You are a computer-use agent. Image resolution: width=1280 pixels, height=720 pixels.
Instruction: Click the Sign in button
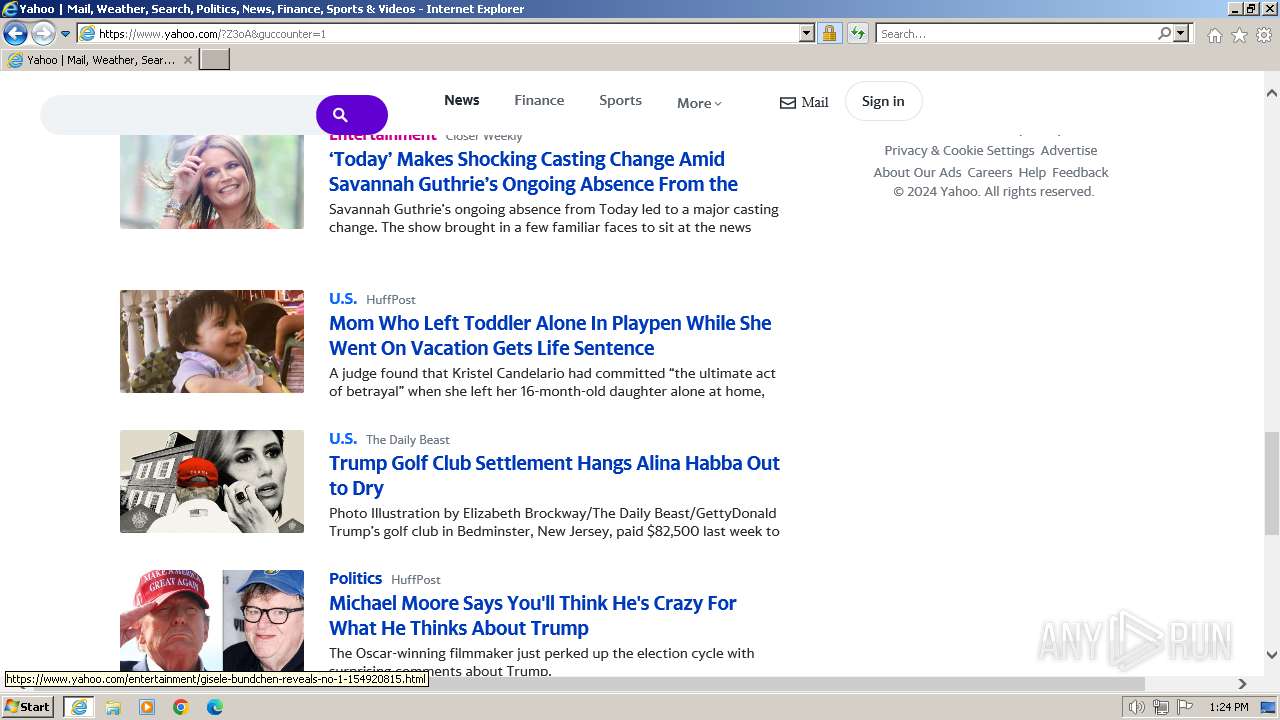pos(883,101)
